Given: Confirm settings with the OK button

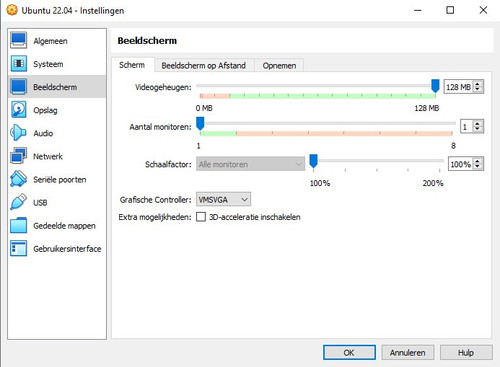Looking at the screenshot, I should [349, 352].
